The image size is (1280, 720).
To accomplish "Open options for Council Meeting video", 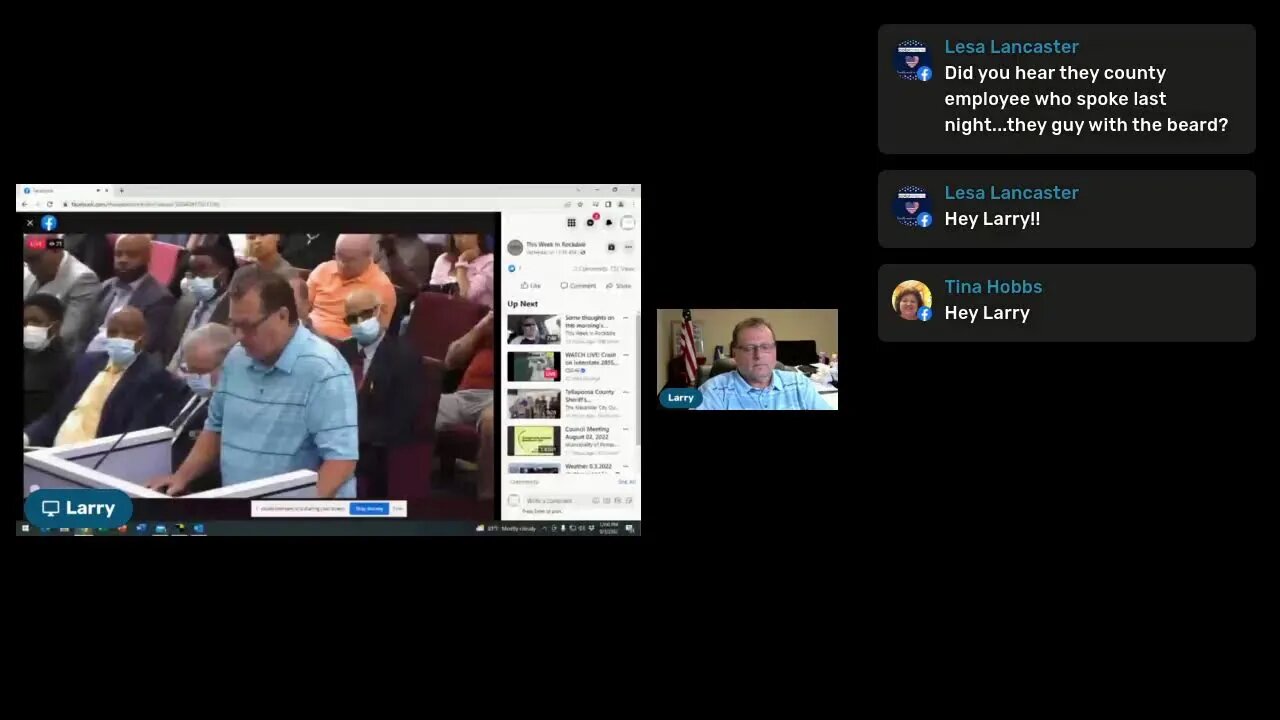I will point(626,429).
